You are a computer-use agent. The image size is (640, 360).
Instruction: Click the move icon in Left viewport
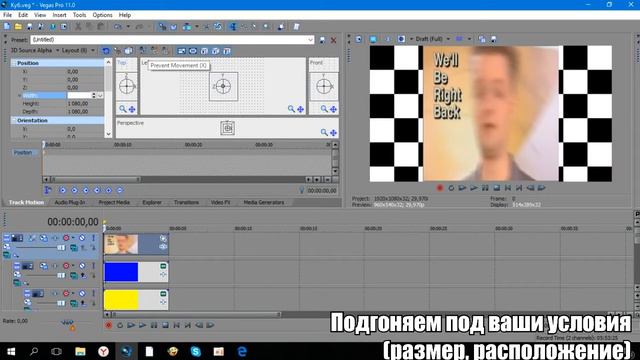pyautogui.click(x=300, y=109)
